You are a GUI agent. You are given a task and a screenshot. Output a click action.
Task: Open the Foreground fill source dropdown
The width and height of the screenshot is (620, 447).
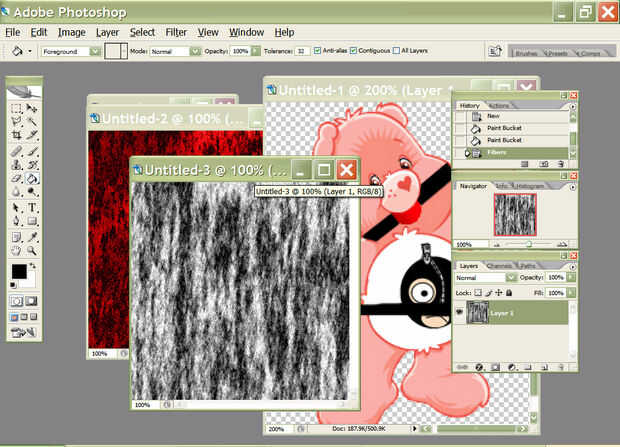tap(95, 51)
